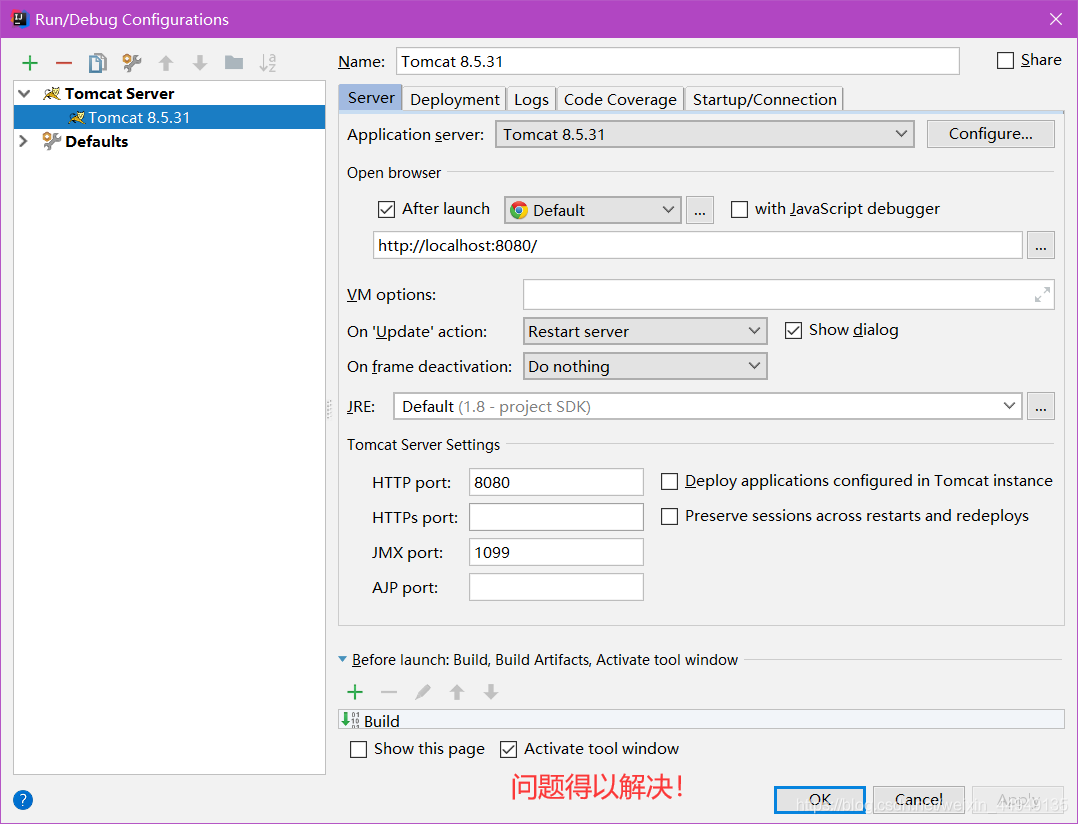1078x824 pixels.
Task: Uncheck Activate tool window
Action: point(509,748)
